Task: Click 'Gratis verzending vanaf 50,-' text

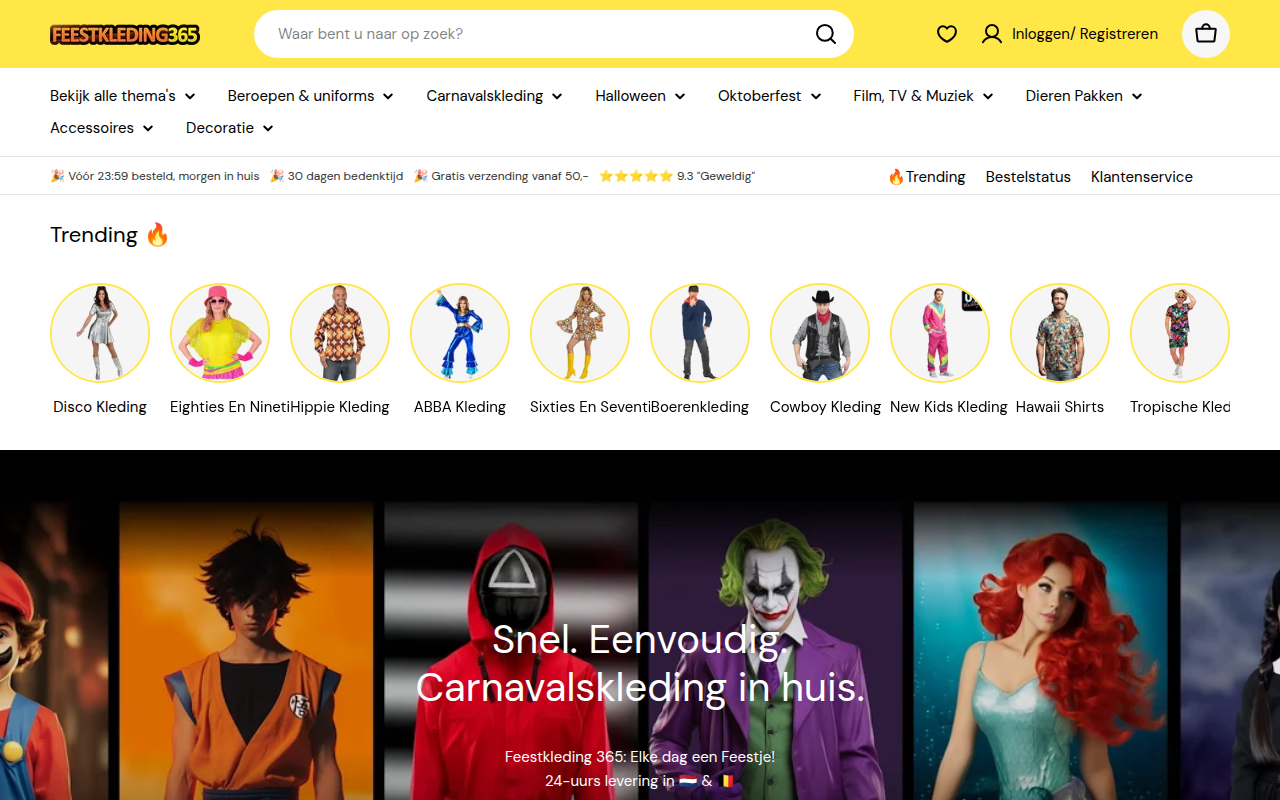Action: click(x=501, y=176)
